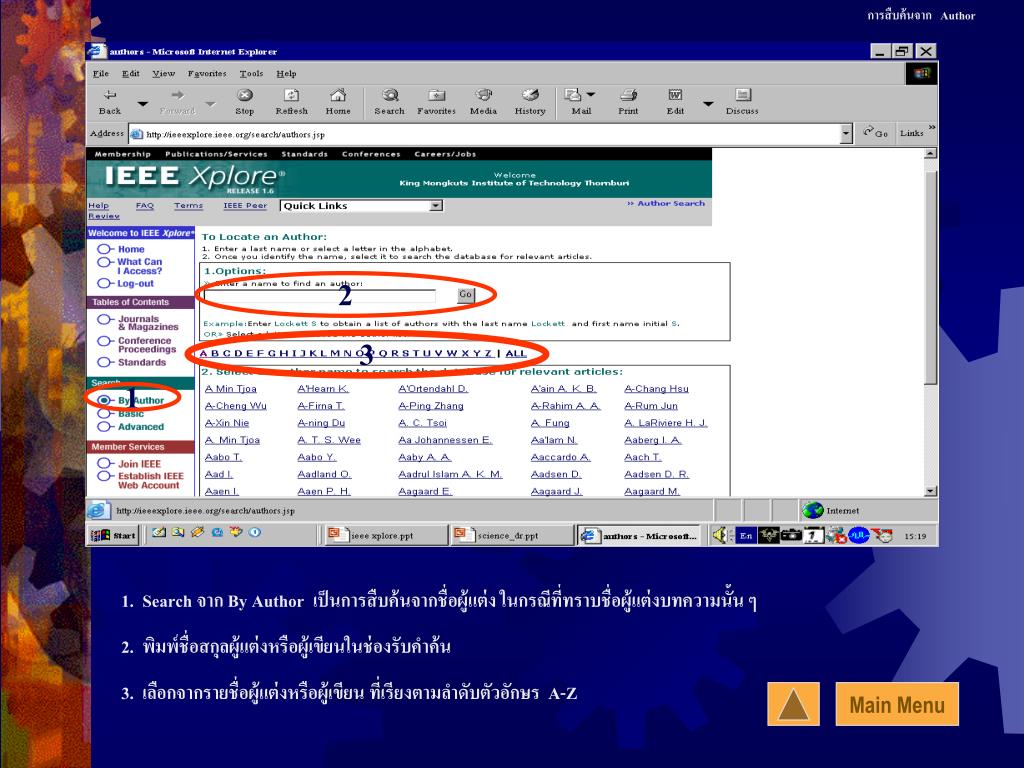Click the Conferences nav tab
This screenshot has width=1024, height=768.
pos(371,154)
